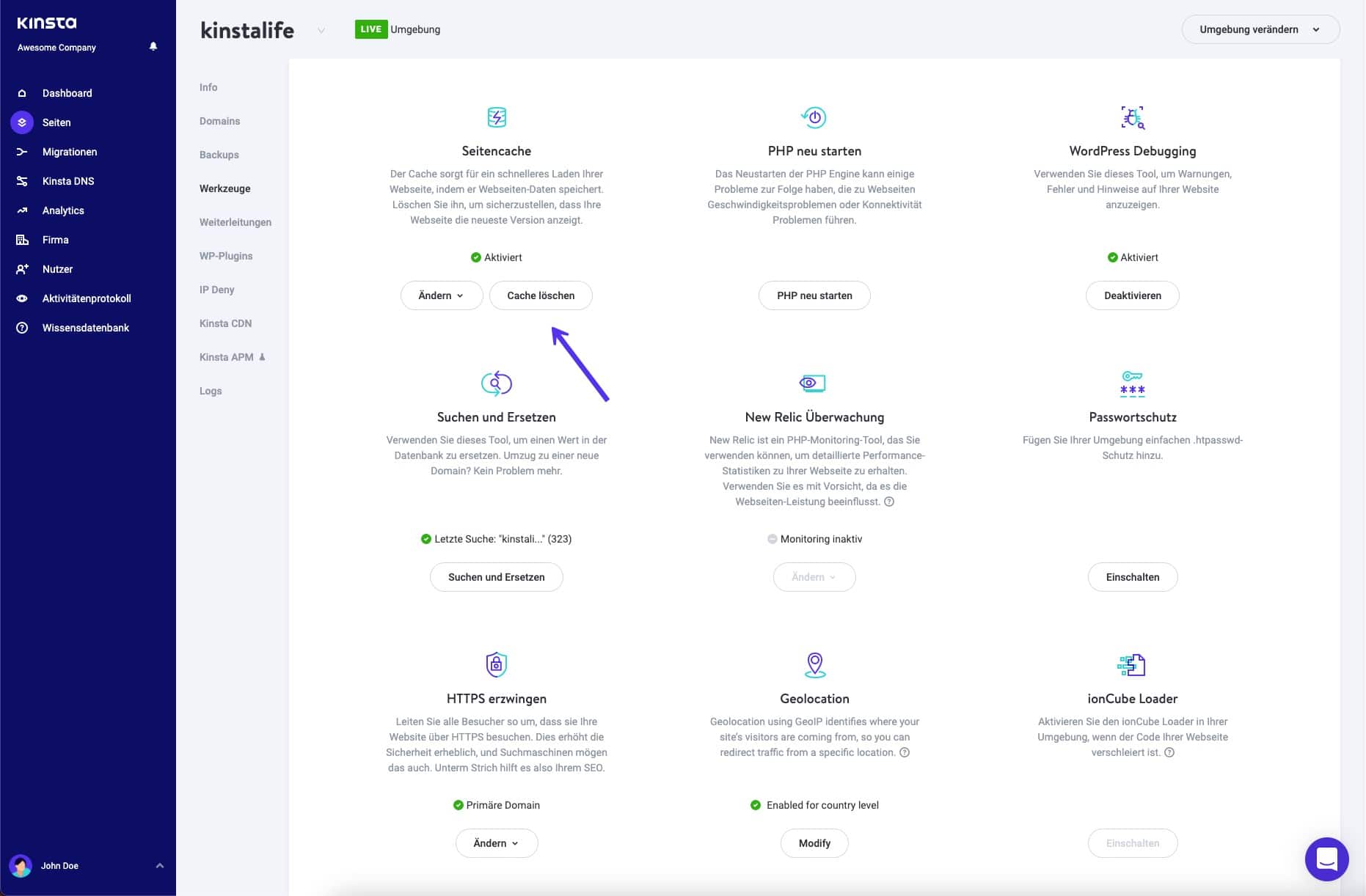Image resolution: width=1366 pixels, height=896 pixels.
Task: Open the support chat bubble
Action: [1326, 859]
